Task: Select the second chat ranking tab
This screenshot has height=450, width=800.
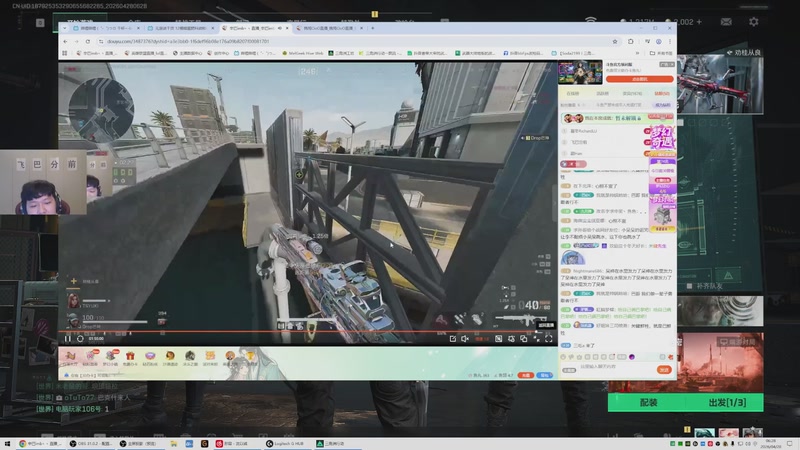Action: click(603, 94)
